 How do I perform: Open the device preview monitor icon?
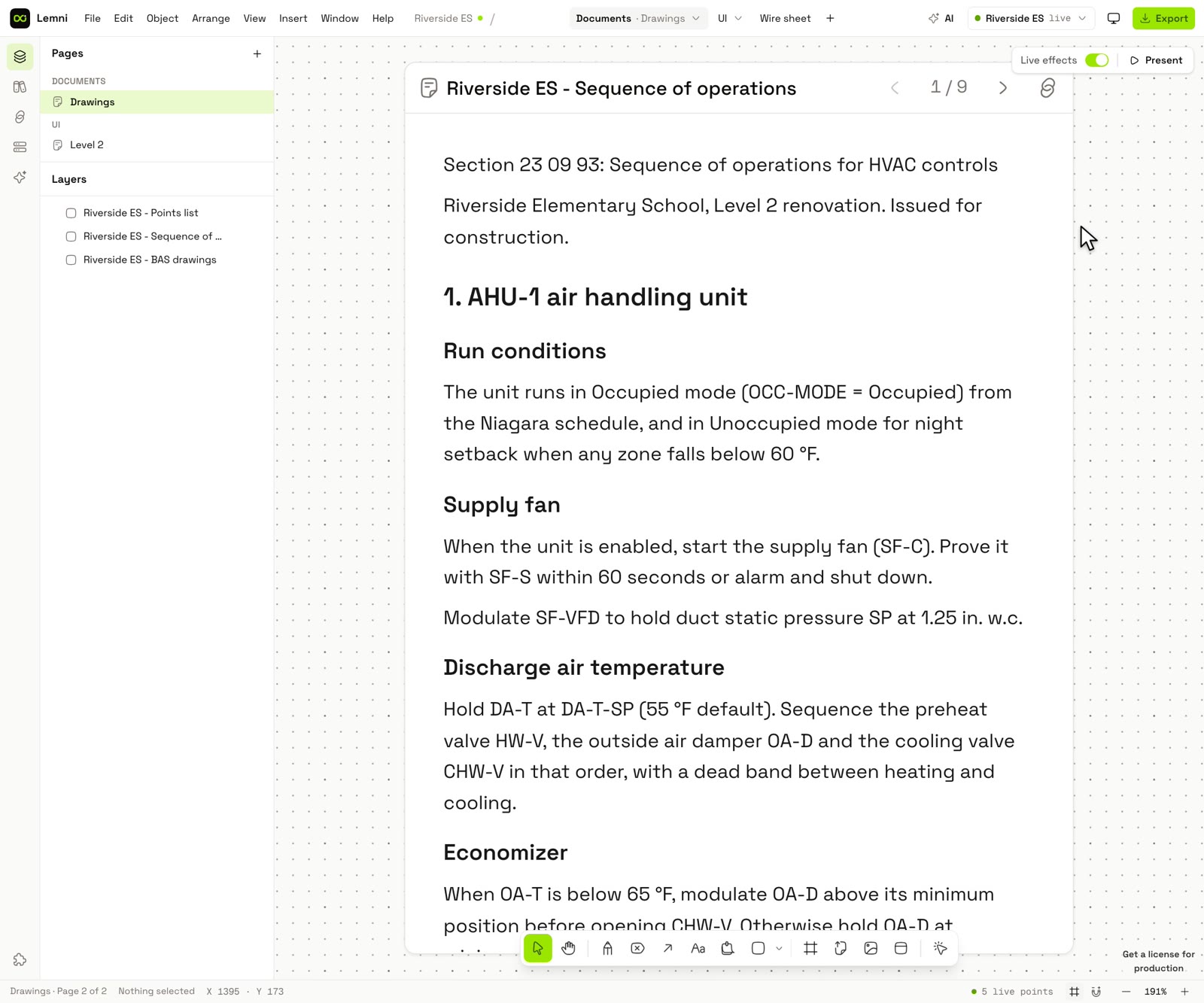click(x=1114, y=18)
